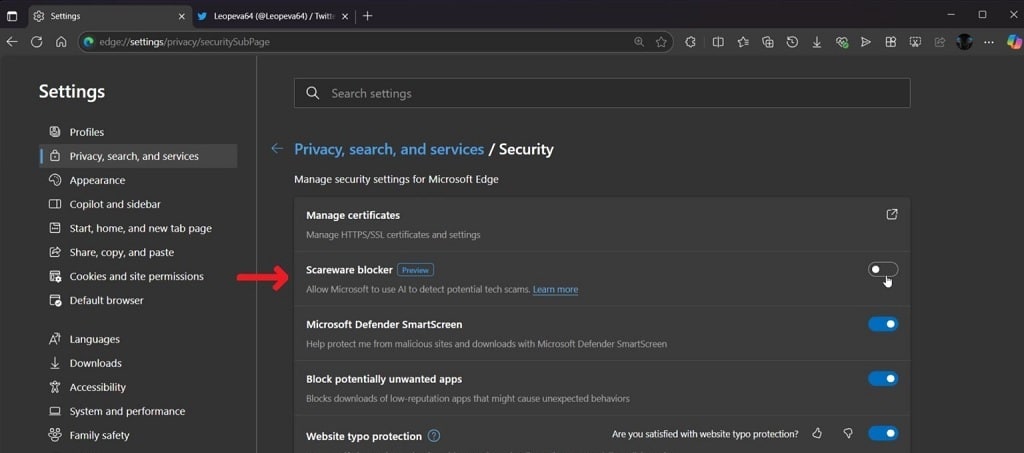Enable the Scareware blocker toggle
Screen dimensions: 1024x453
point(883,270)
